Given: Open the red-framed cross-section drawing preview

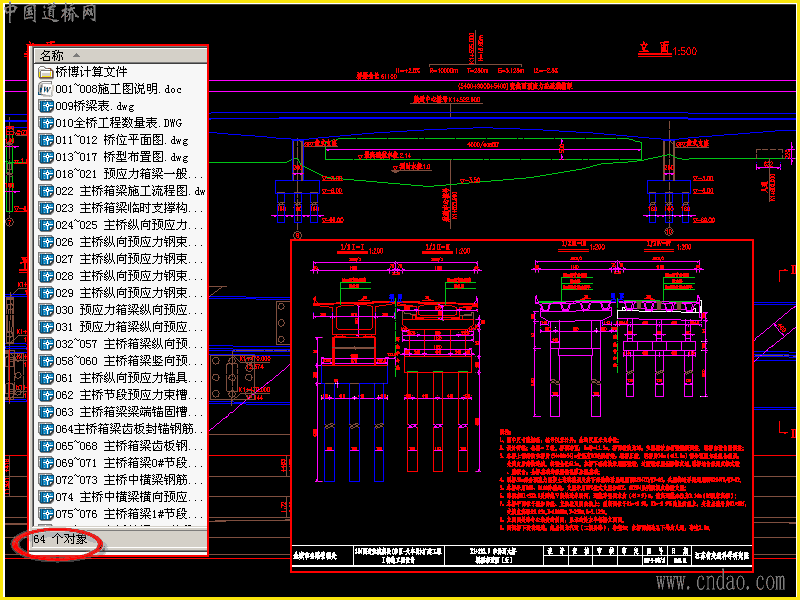Looking at the screenshot, I should [522, 405].
